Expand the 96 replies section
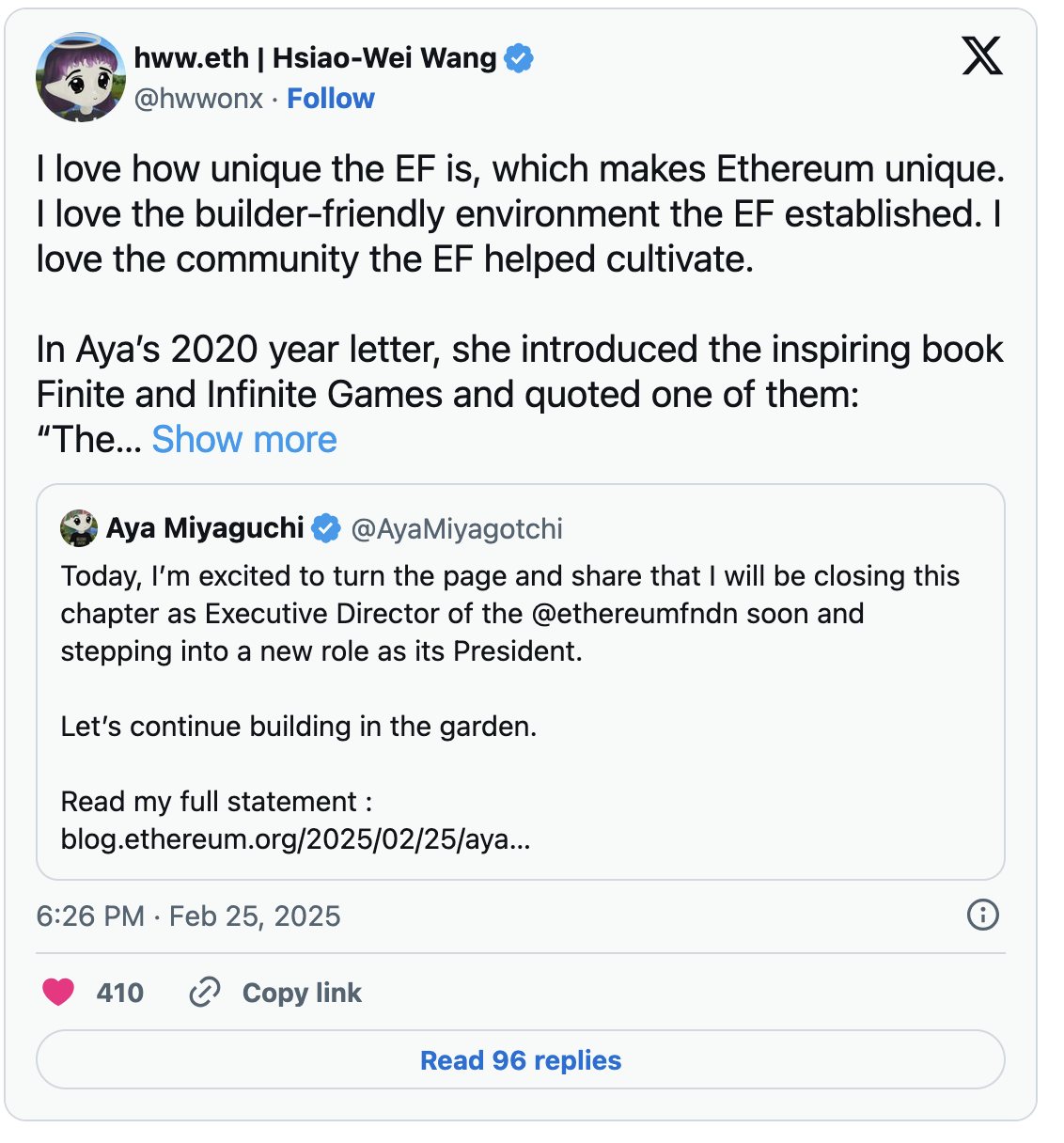This screenshot has width=1064, height=1143. 521,1059
